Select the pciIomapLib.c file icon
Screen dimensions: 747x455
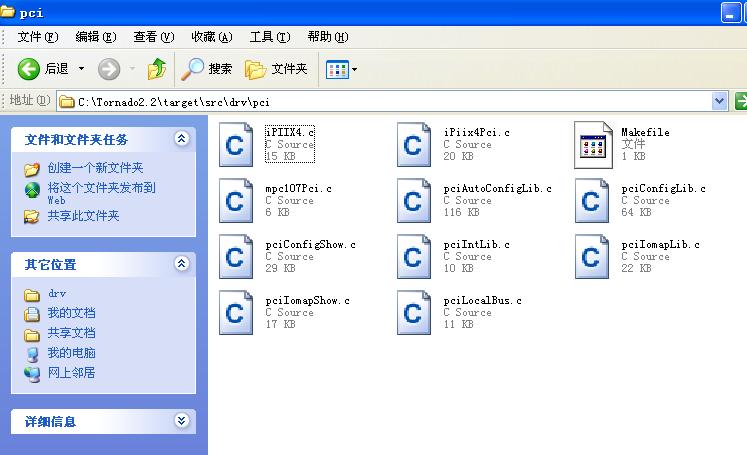tap(592, 256)
